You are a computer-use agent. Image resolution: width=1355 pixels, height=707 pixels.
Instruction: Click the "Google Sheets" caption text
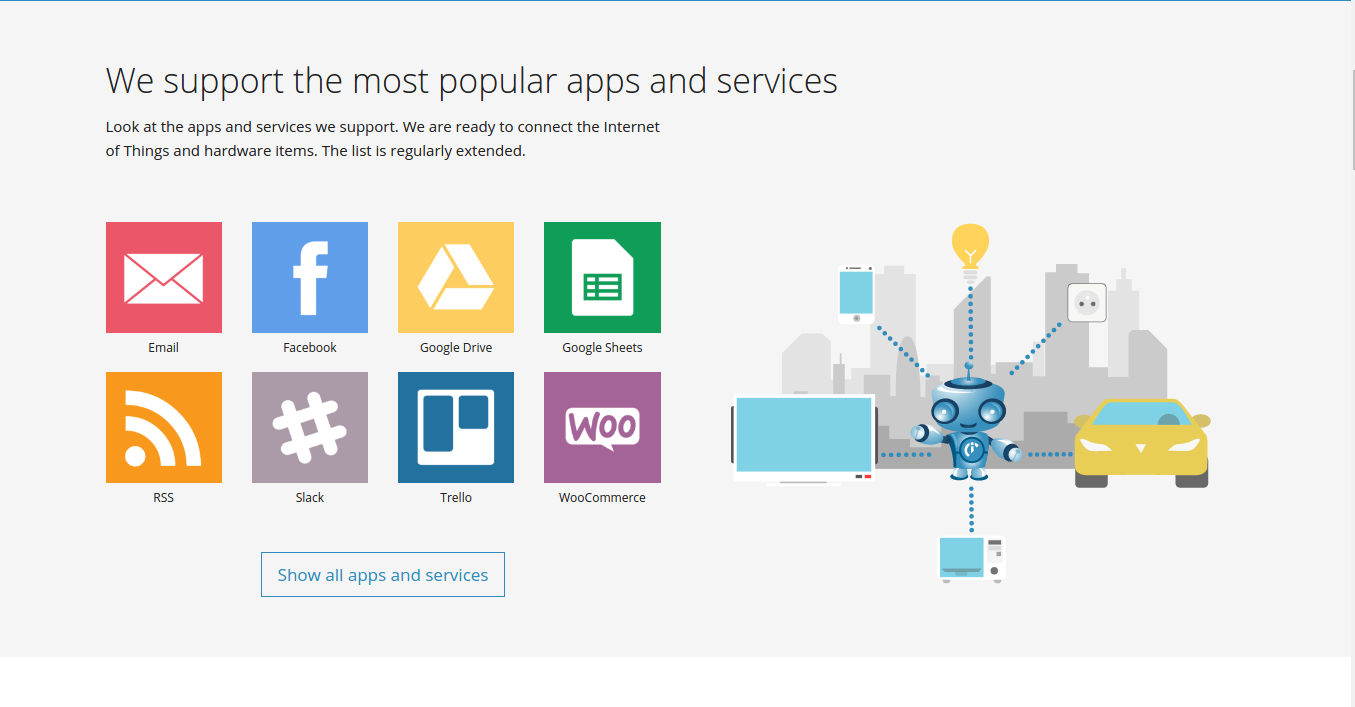pos(602,348)
